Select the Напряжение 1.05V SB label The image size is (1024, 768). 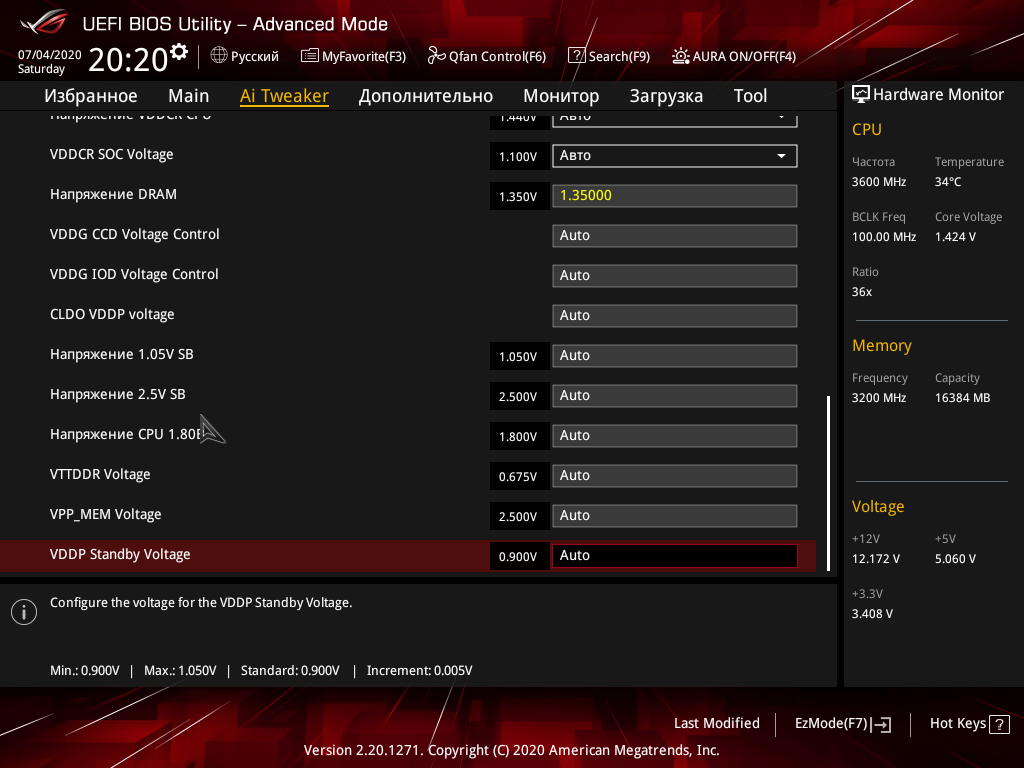click(x=121, y=355)
